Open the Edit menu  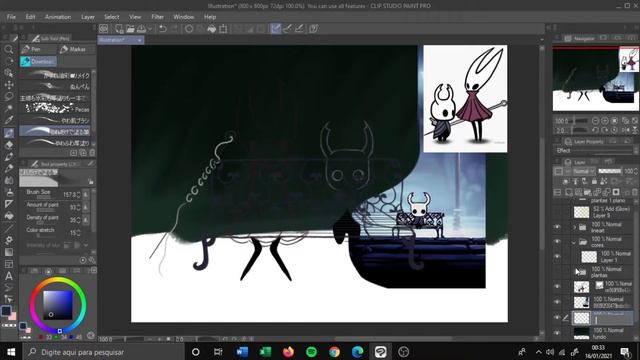tap(30, 17)
